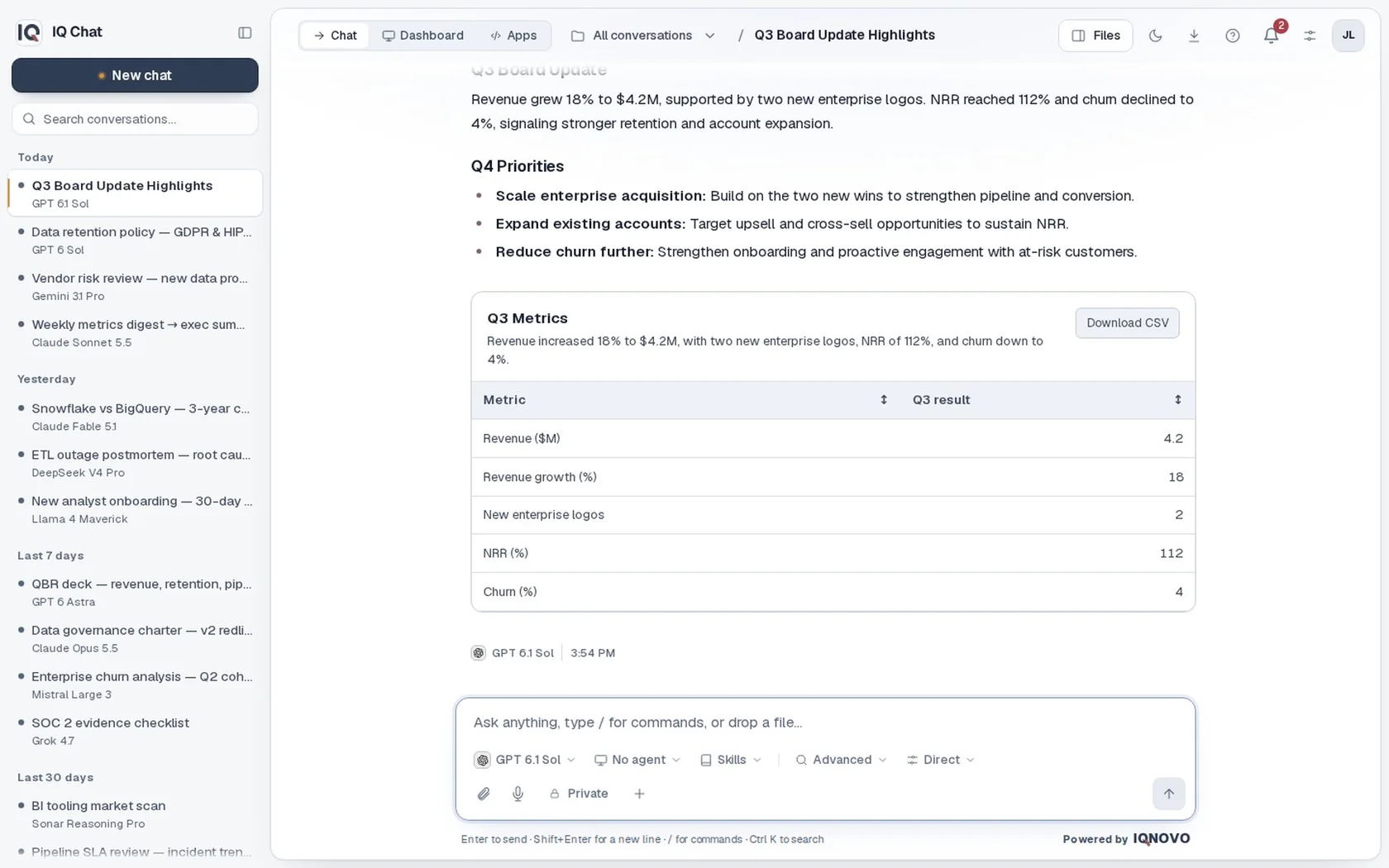The image size is (1389, 868).
Task: Open the Direct mode dropdown
Action: click(941, 760)
